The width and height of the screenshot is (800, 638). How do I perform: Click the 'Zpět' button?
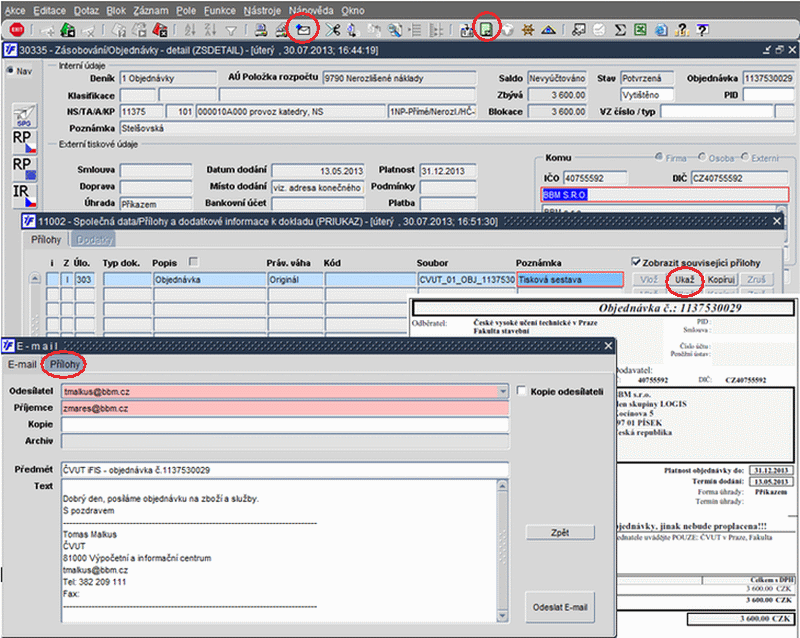tap(559, 532)
